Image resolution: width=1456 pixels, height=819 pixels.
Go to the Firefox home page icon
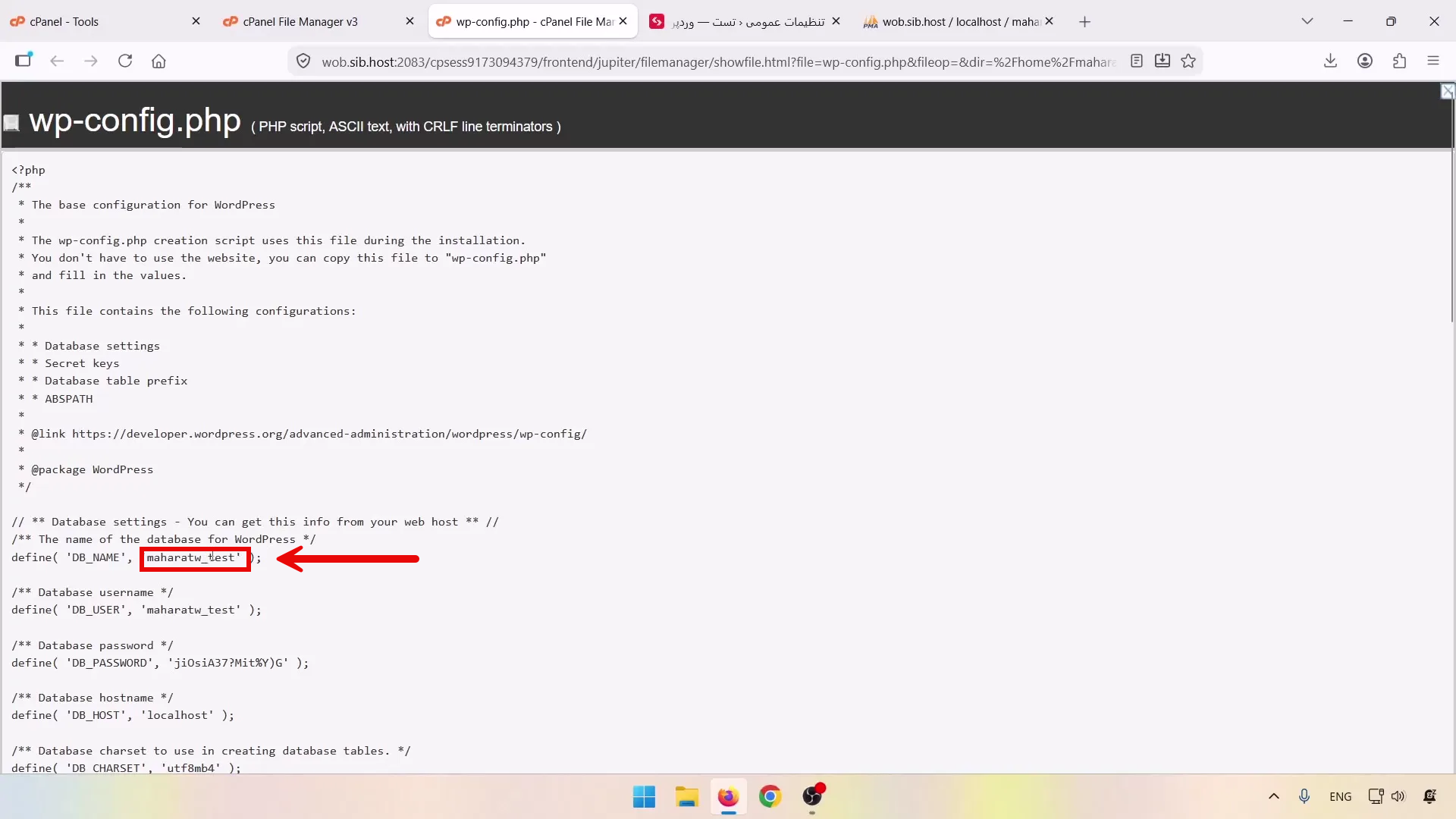(158, 61)
